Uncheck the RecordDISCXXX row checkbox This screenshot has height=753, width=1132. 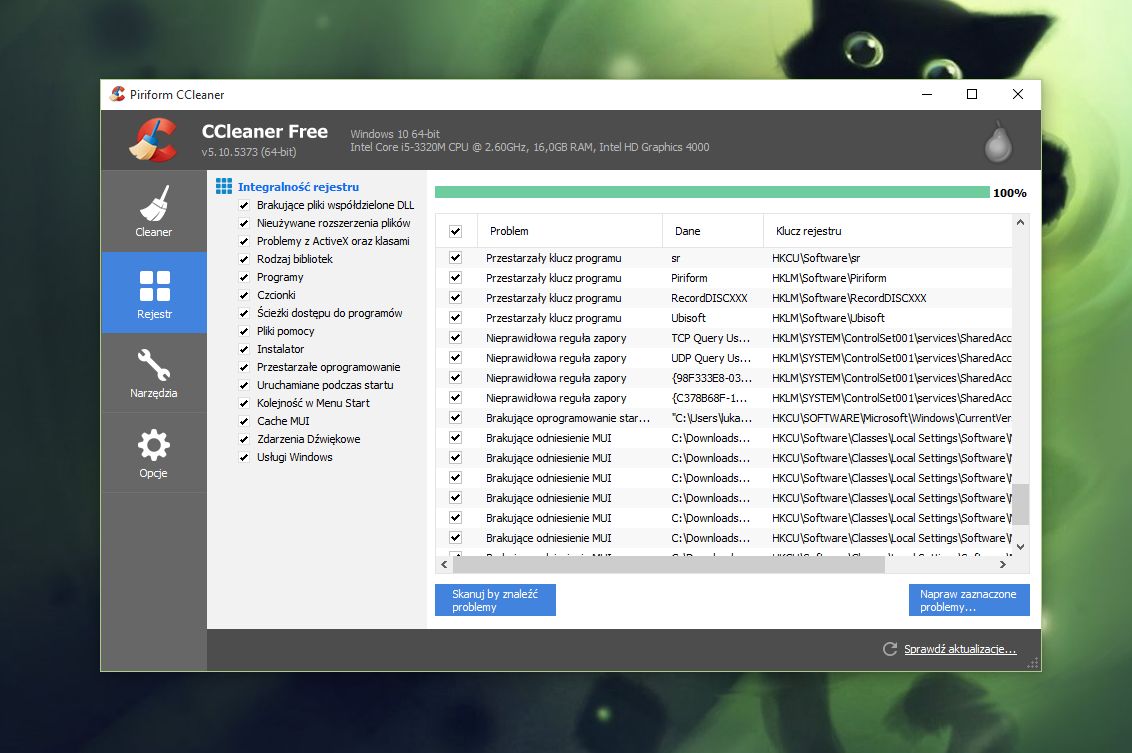[x=456, y=297]
